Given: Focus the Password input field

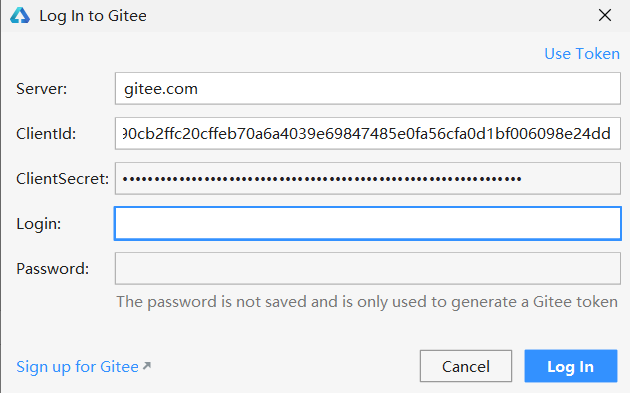Looking at the screenshot, I should click(368, 268).
